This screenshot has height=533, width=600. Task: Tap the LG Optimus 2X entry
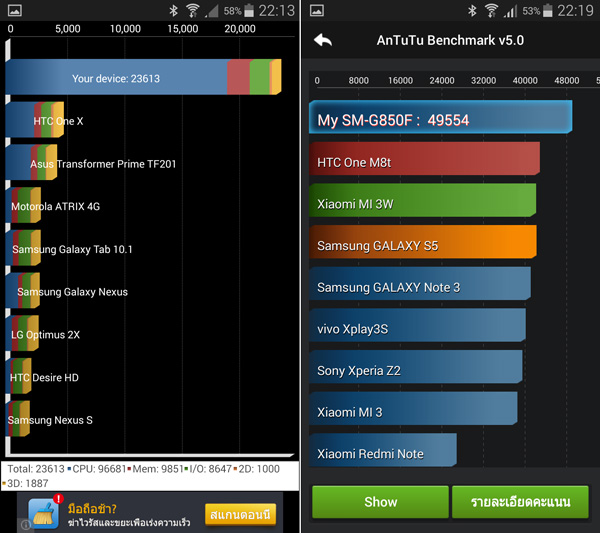[x=43, y=334]
